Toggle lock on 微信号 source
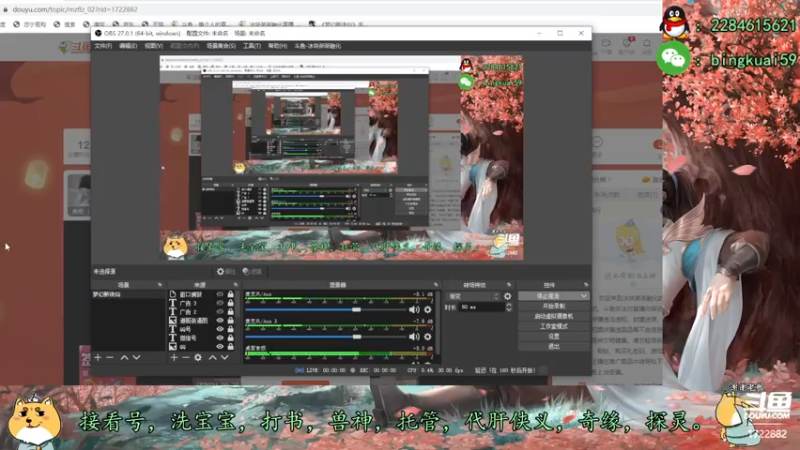Viewport: 800px width, 450px height. pyautogui.click(x=231, y=338)
